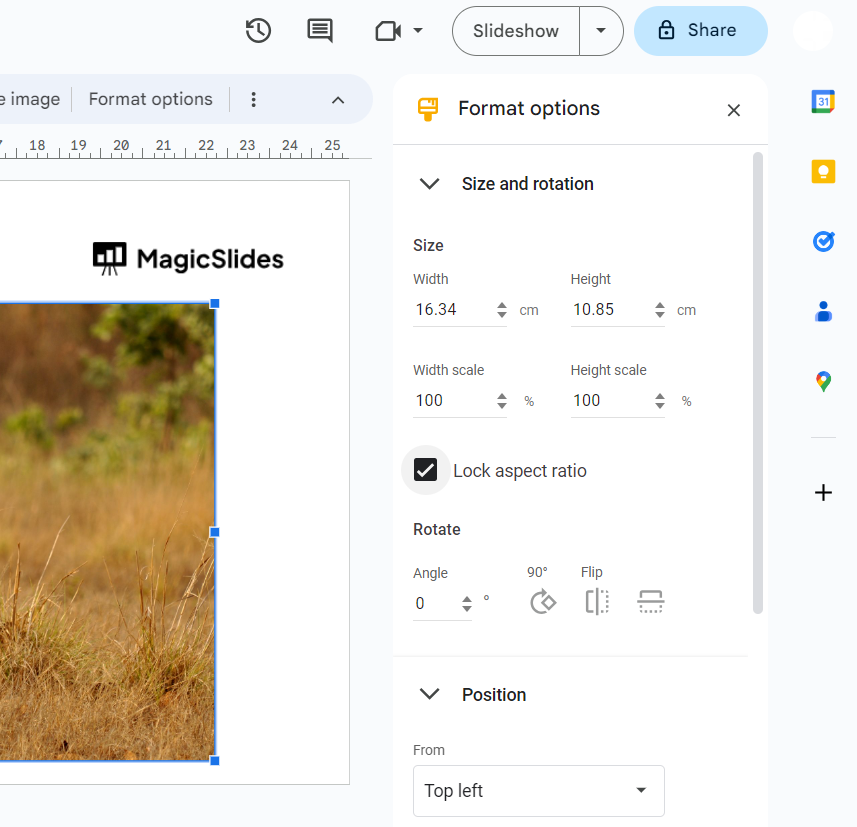The width and height of the screenshot is (857, 827).
Task: Open Google Calendar side panel
Action: click(823, 101)
